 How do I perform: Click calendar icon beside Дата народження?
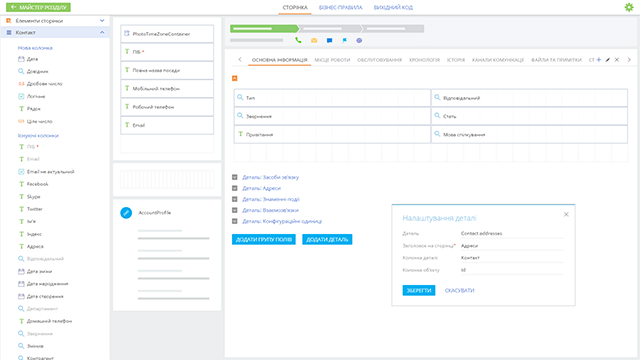pos(21,284)
